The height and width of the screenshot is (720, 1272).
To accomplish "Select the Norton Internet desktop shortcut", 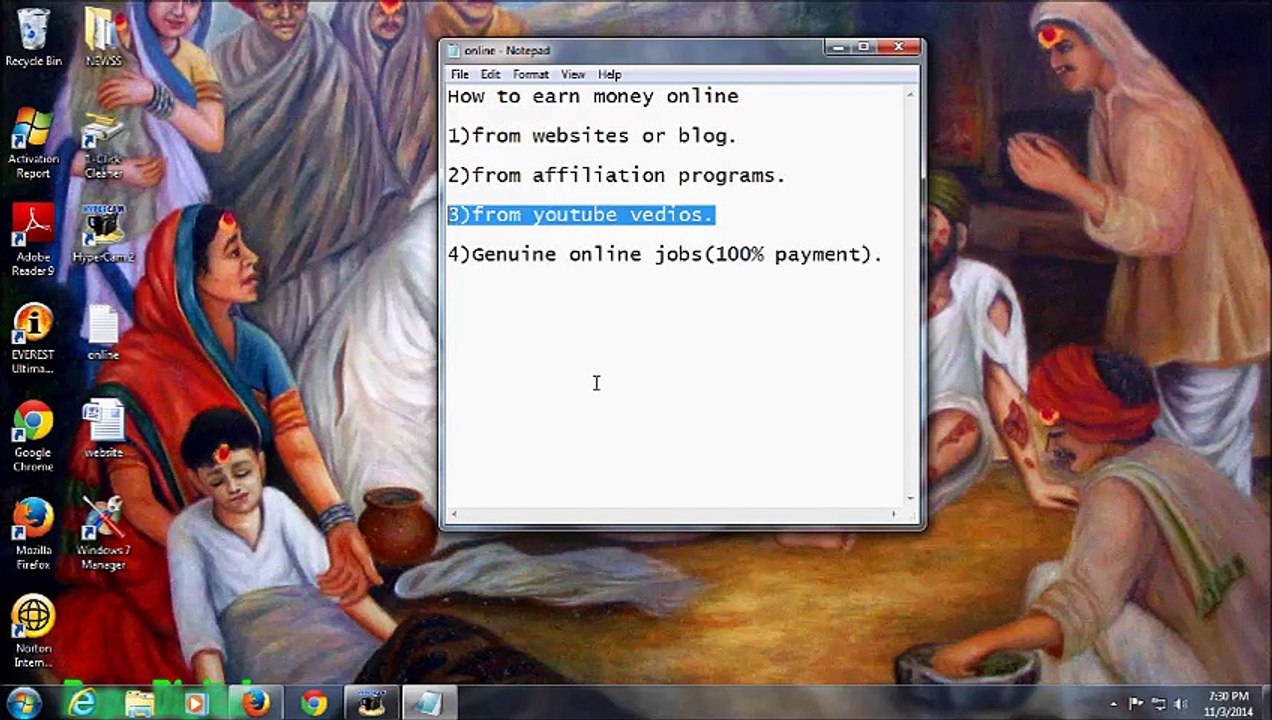I will (x=33, y=632).
